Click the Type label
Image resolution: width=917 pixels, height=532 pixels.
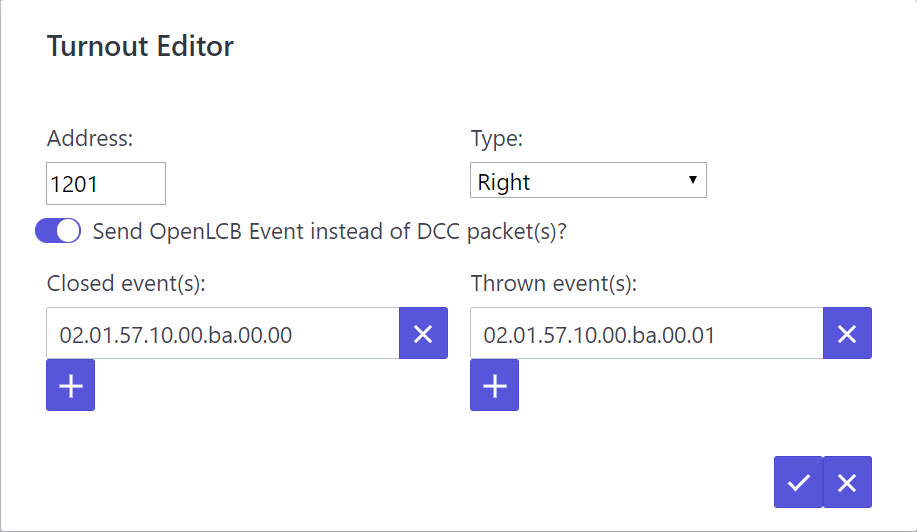click(x=497, y=139)
